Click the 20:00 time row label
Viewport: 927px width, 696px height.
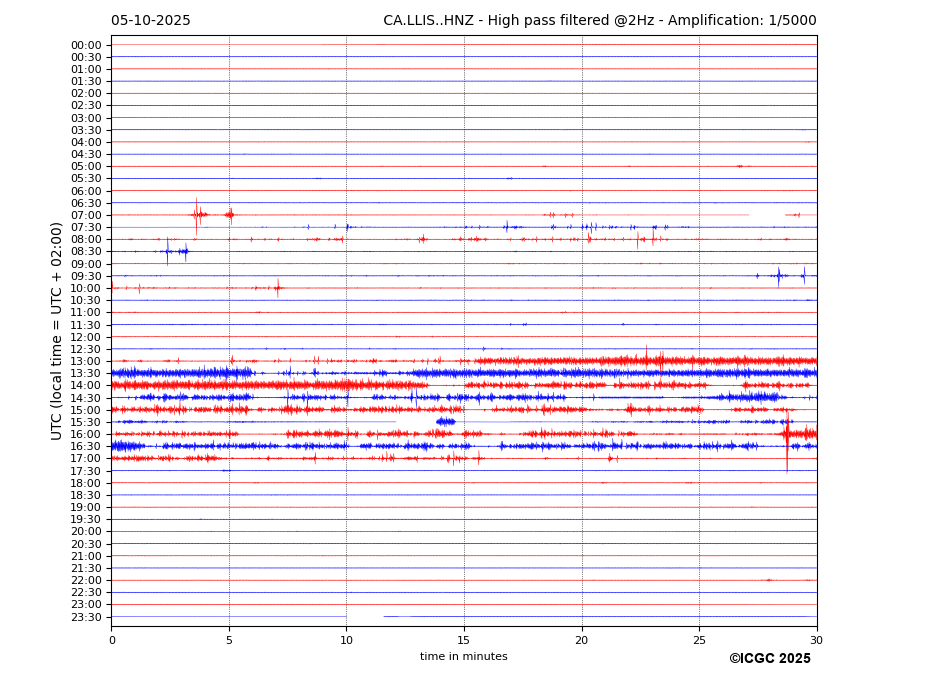pyautogui.click(x=86, y=532)
